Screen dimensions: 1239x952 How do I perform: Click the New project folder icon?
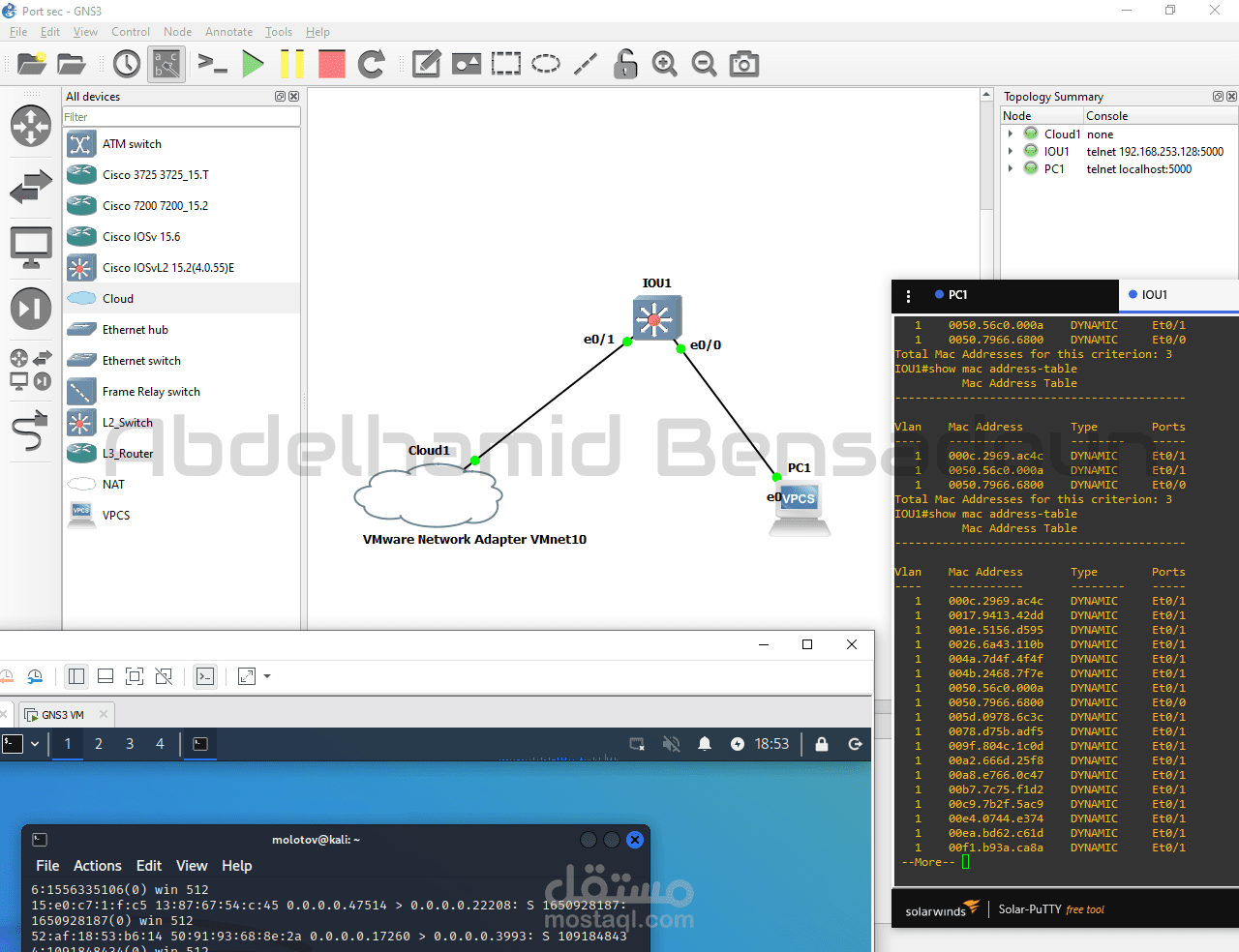31,64
